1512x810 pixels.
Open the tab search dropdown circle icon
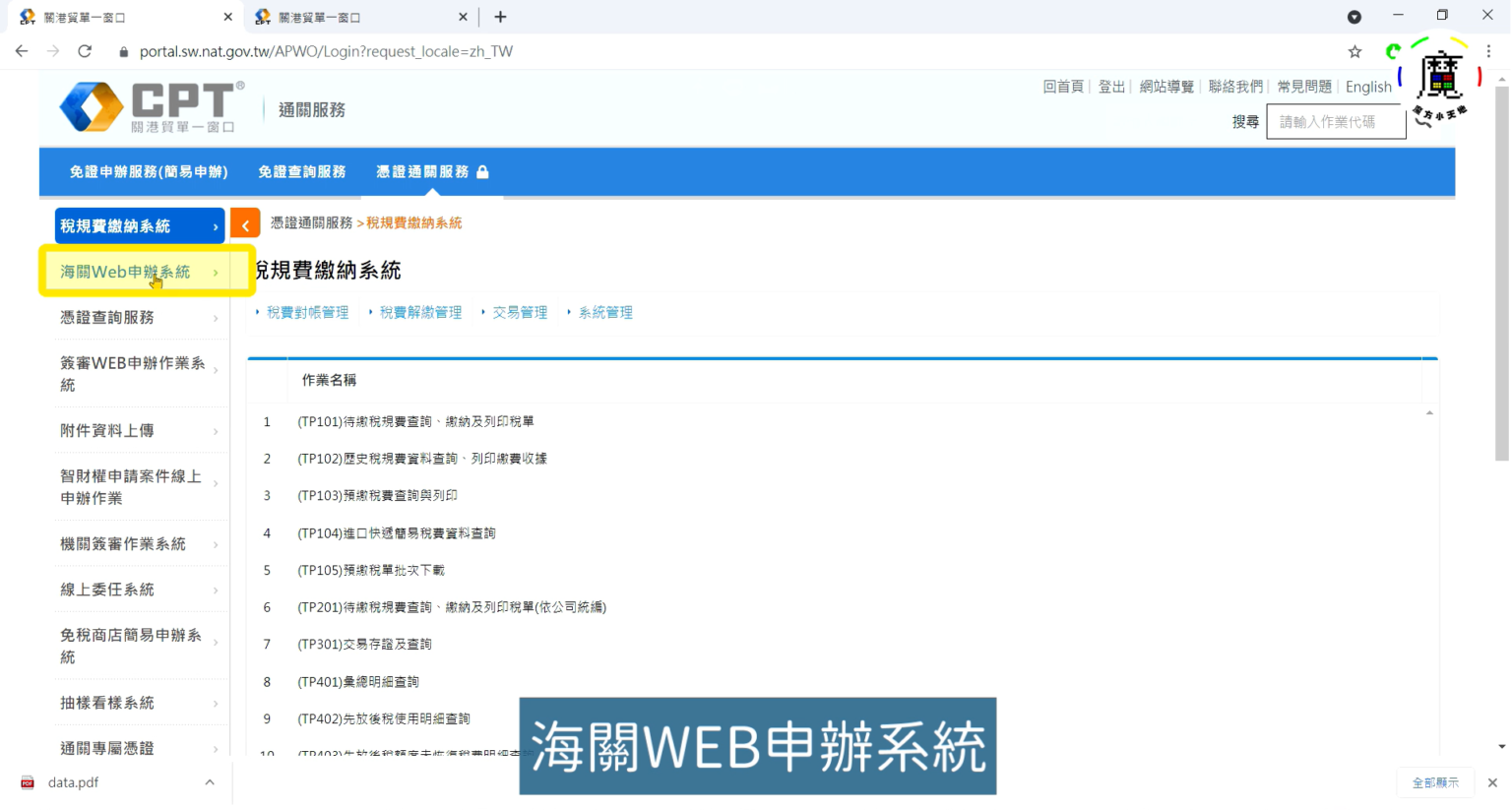(x=1354, y=17)
